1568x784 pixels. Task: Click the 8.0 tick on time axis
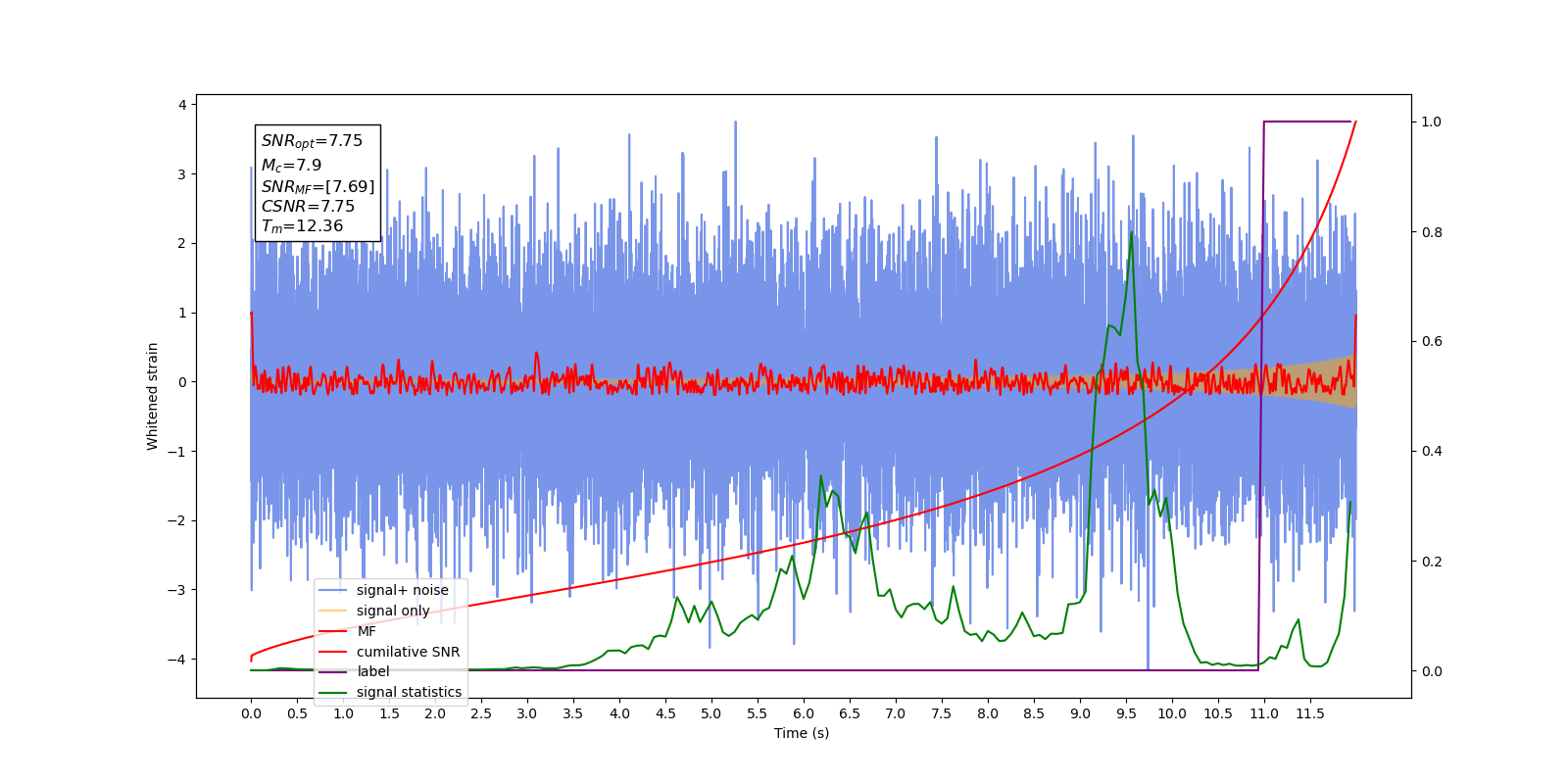click(x=988, y=713)
